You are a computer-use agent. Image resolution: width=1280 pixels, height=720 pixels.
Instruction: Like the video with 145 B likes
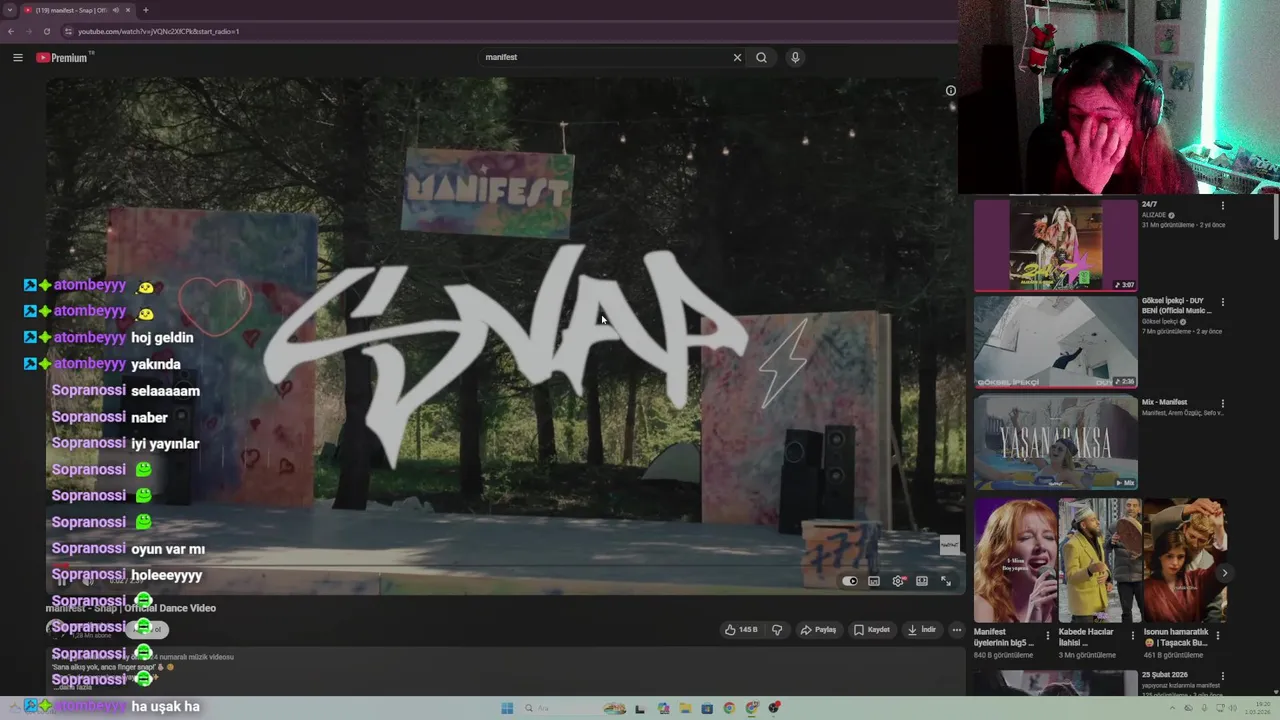(741, 630)
